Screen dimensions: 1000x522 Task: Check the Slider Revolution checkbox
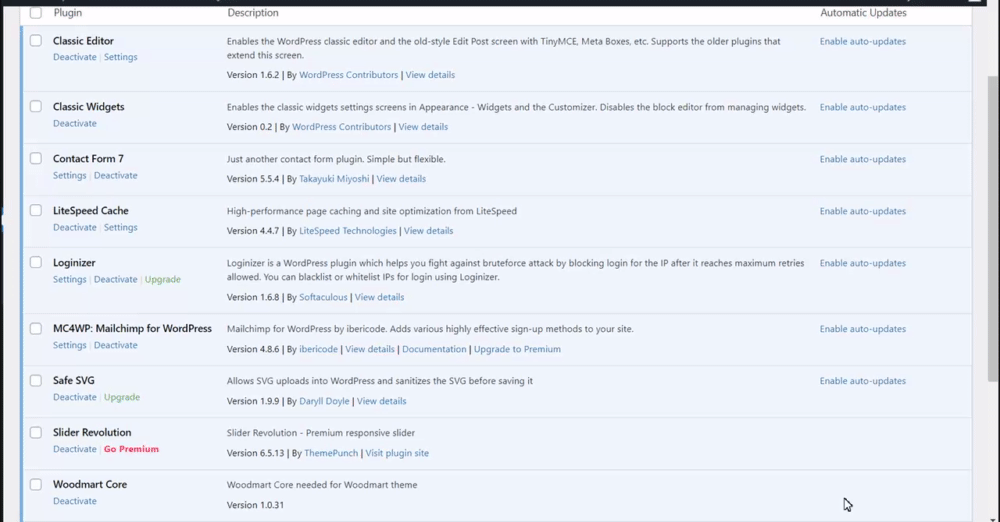(36, 433)
